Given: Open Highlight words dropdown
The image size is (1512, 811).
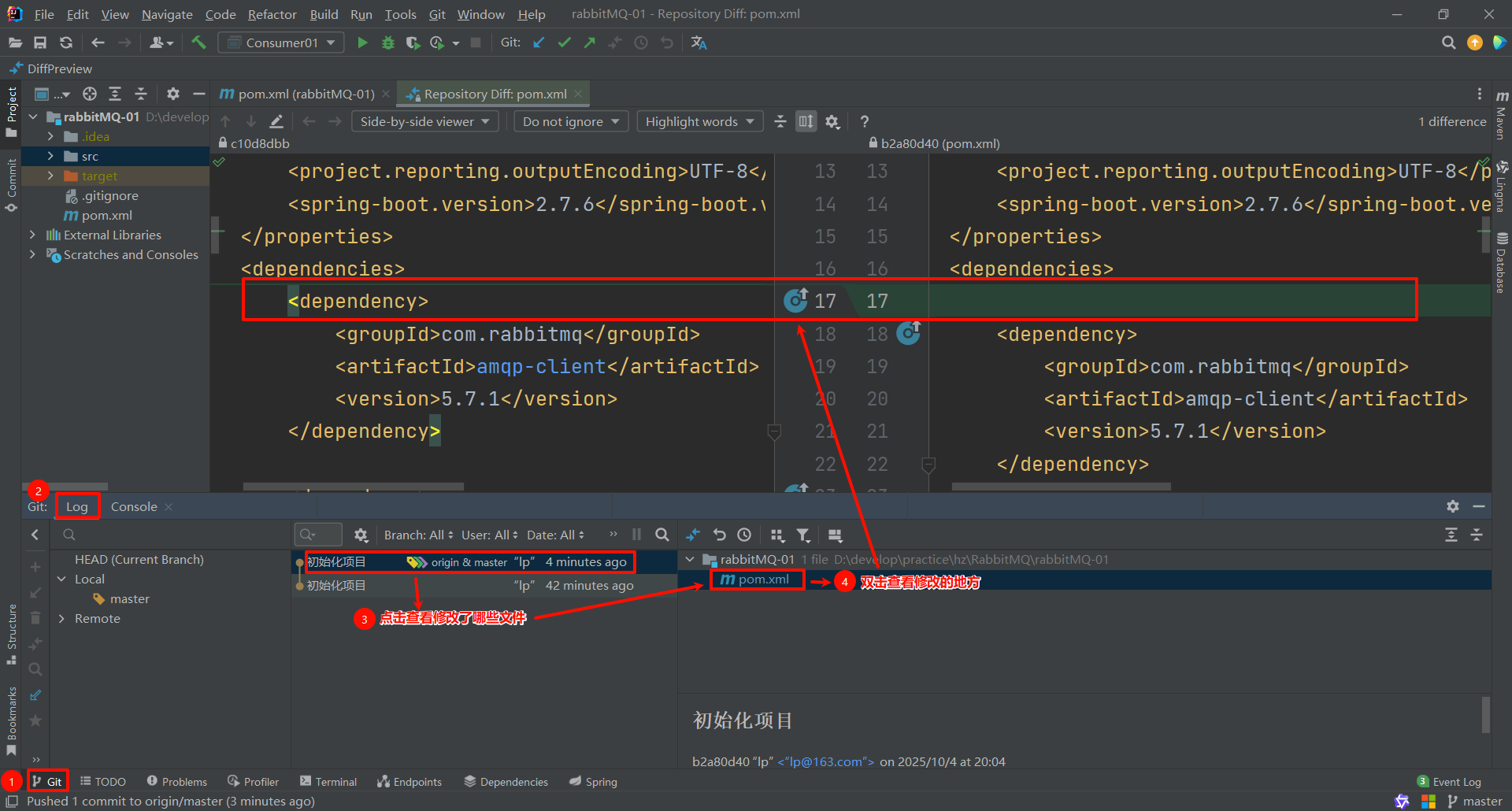Looking at the screenshot, I should (699, 121).
